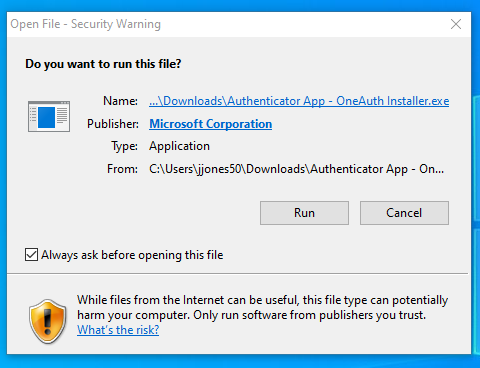This screenshot has height=368, width=480.
Task: Click the 'Always ask before opening this file' label
Action: click(132, 255)
